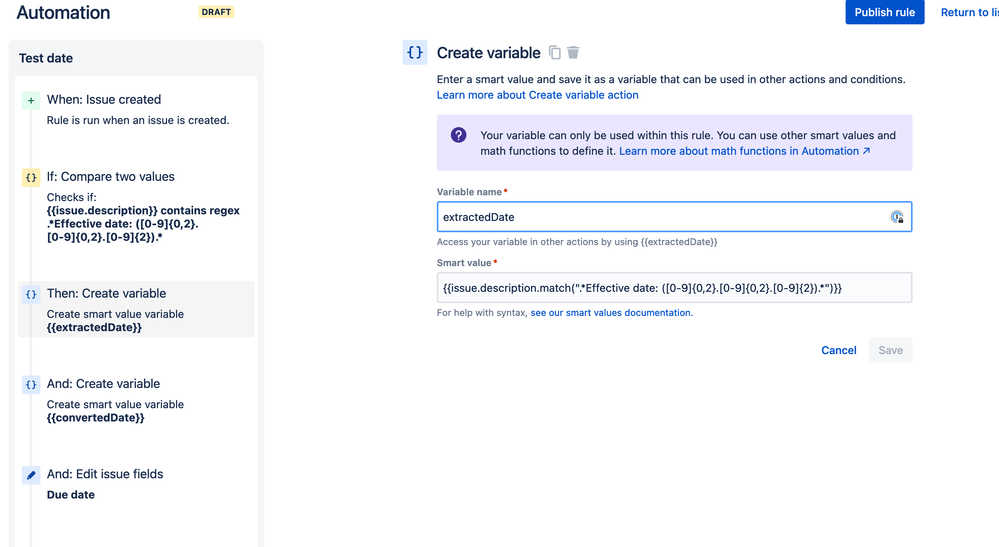999x547 pixels.
Task: Click the braces icon for And: Create variable
Action: coord(31,385)
